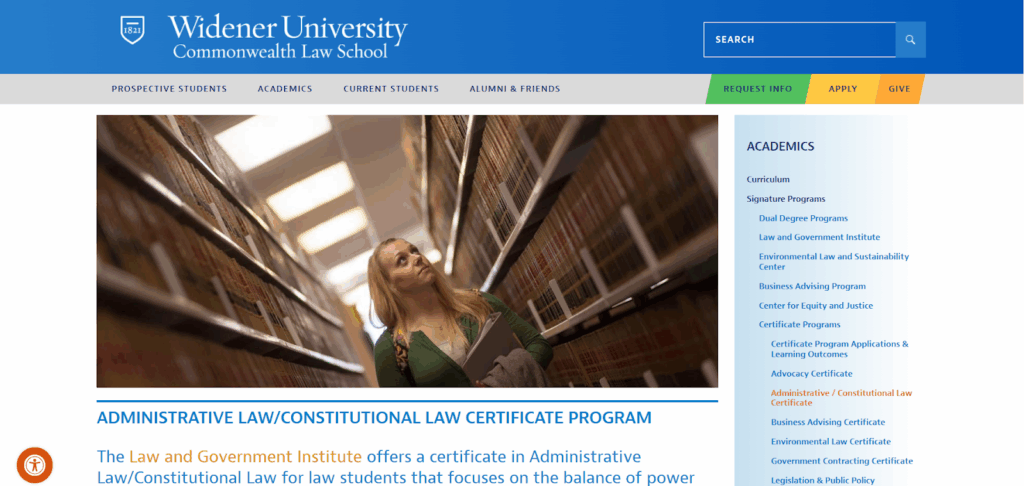Open Current Students menu
The height and width of the screenshot is (486, 1024).
(391, 89)
